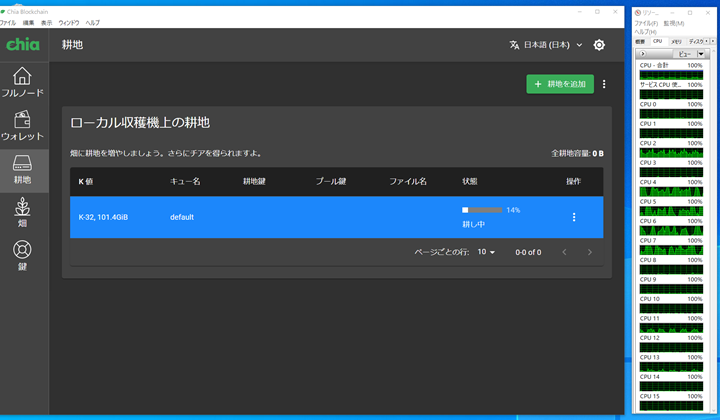The width and height of the screenshot is (720, 420).
Task: Click the ファイル名 column header
Action: tap(408, 181)
